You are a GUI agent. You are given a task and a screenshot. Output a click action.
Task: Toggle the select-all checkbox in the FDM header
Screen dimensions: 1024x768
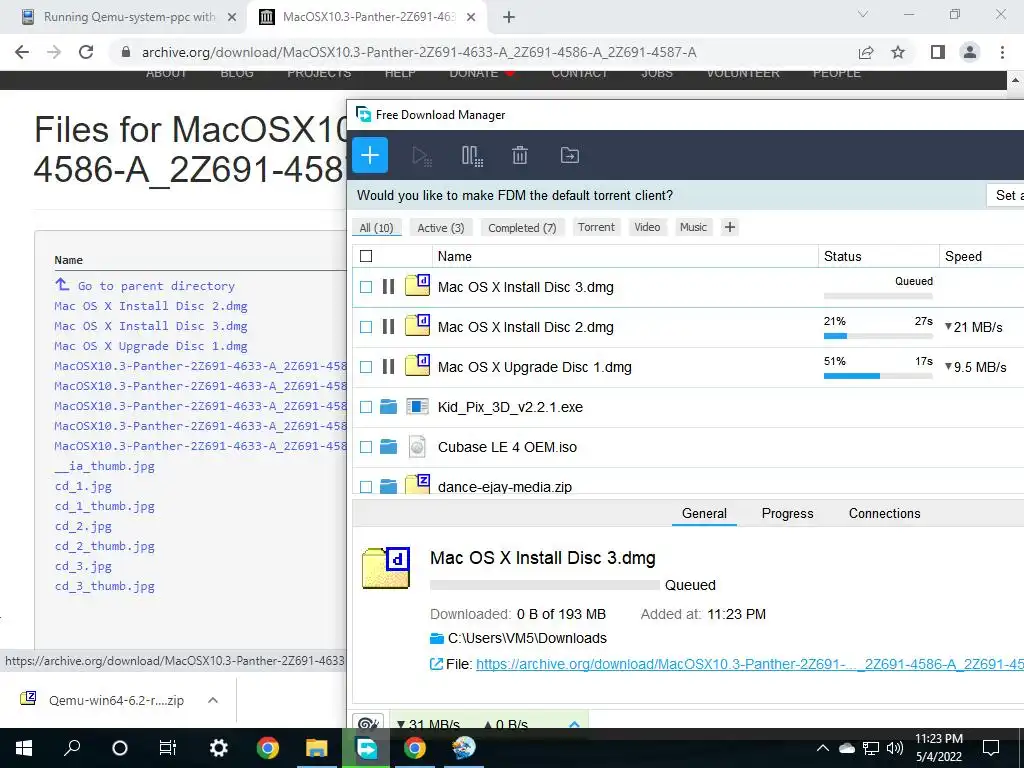coord(366,256)
